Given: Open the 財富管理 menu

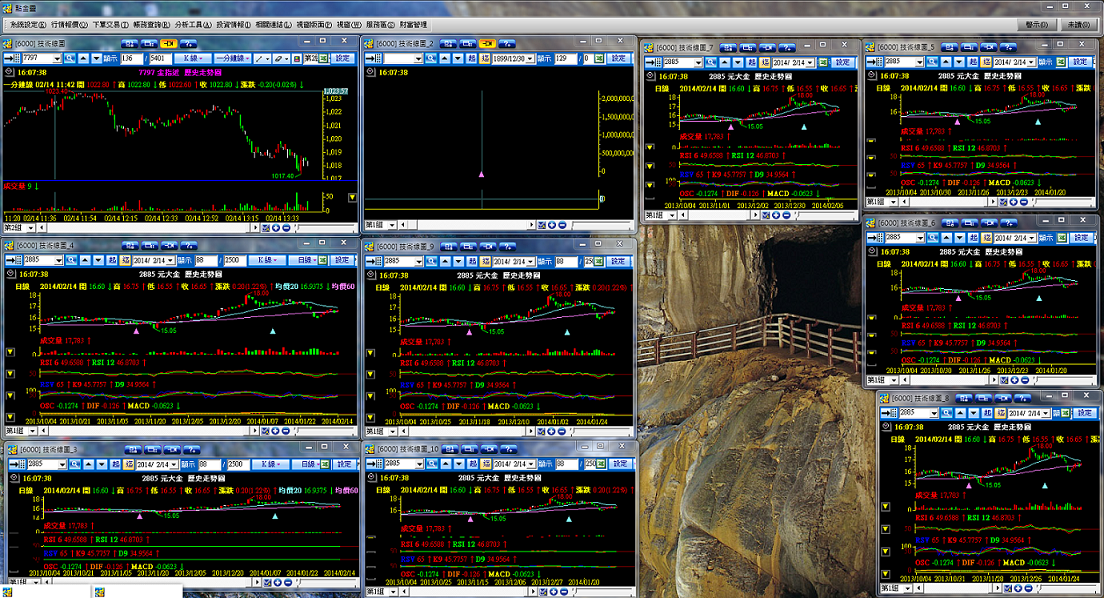Looking at the screenshot, I should pos(413,25).
